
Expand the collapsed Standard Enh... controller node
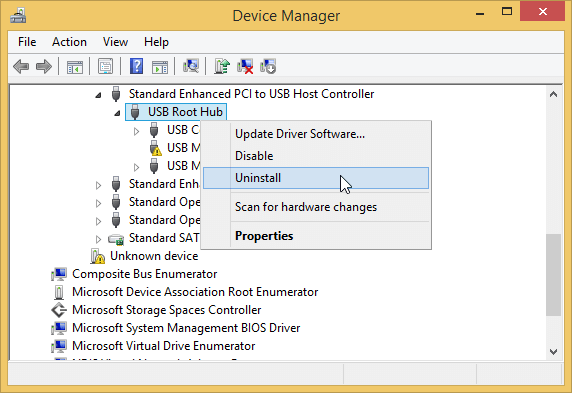coord(98,185)
